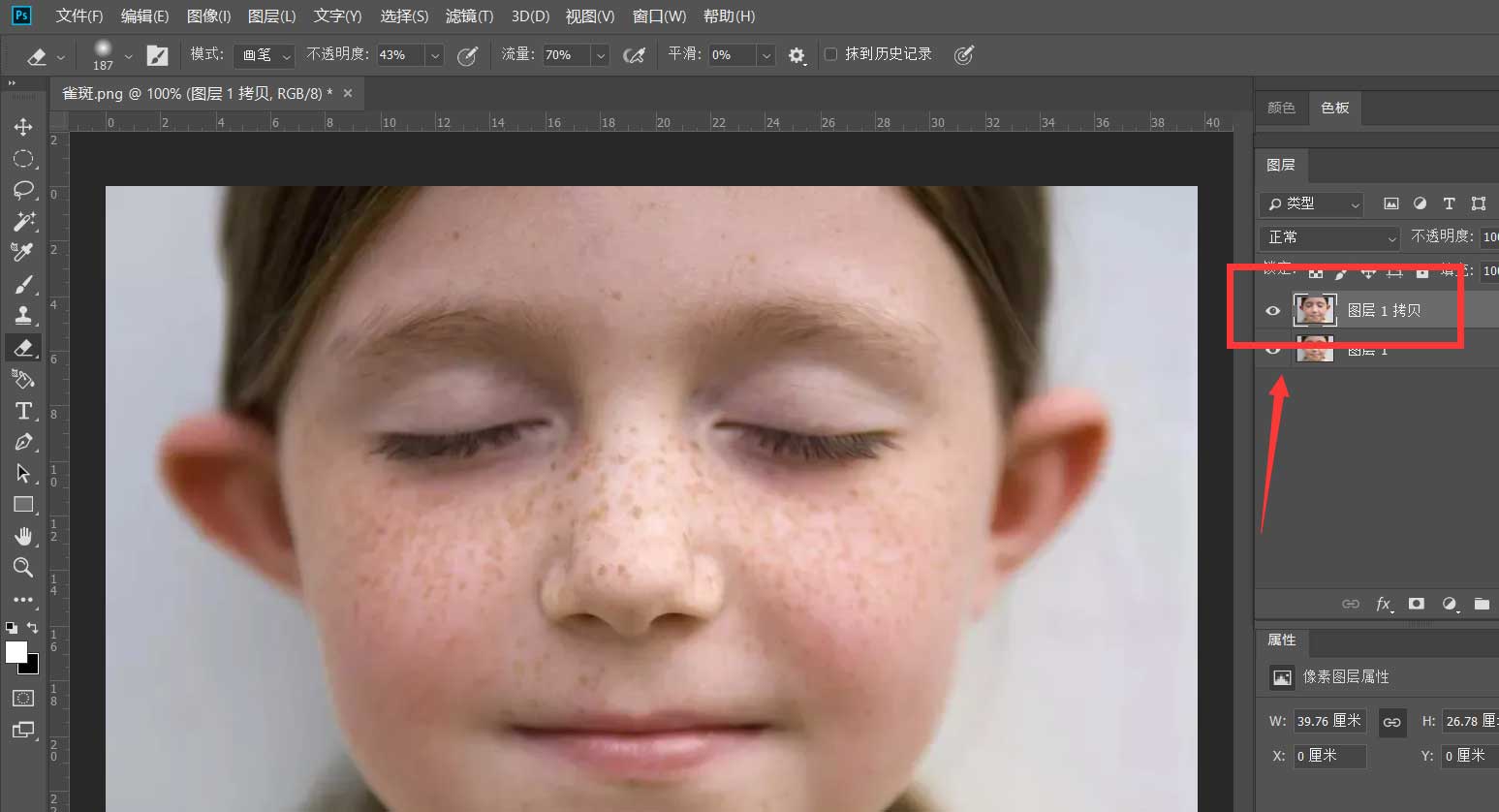The image size is (1499, 812).
Task: Open the 编辑(E) menu
Action: click(144, 16)
